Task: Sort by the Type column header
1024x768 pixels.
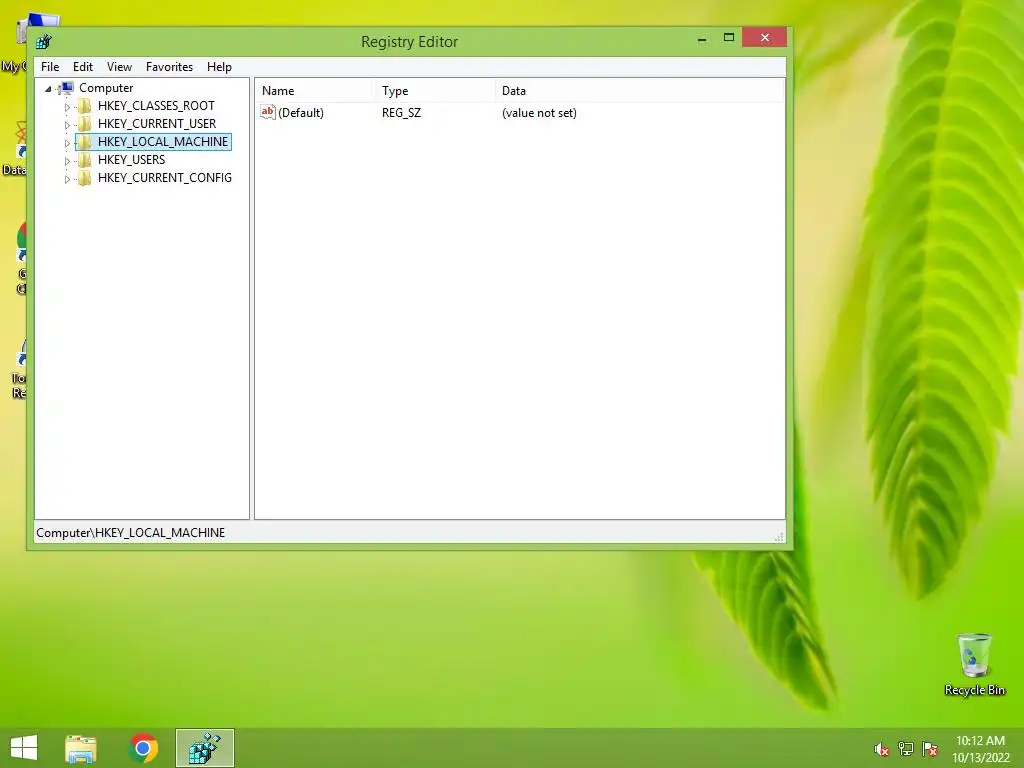Action: [434, 91]
